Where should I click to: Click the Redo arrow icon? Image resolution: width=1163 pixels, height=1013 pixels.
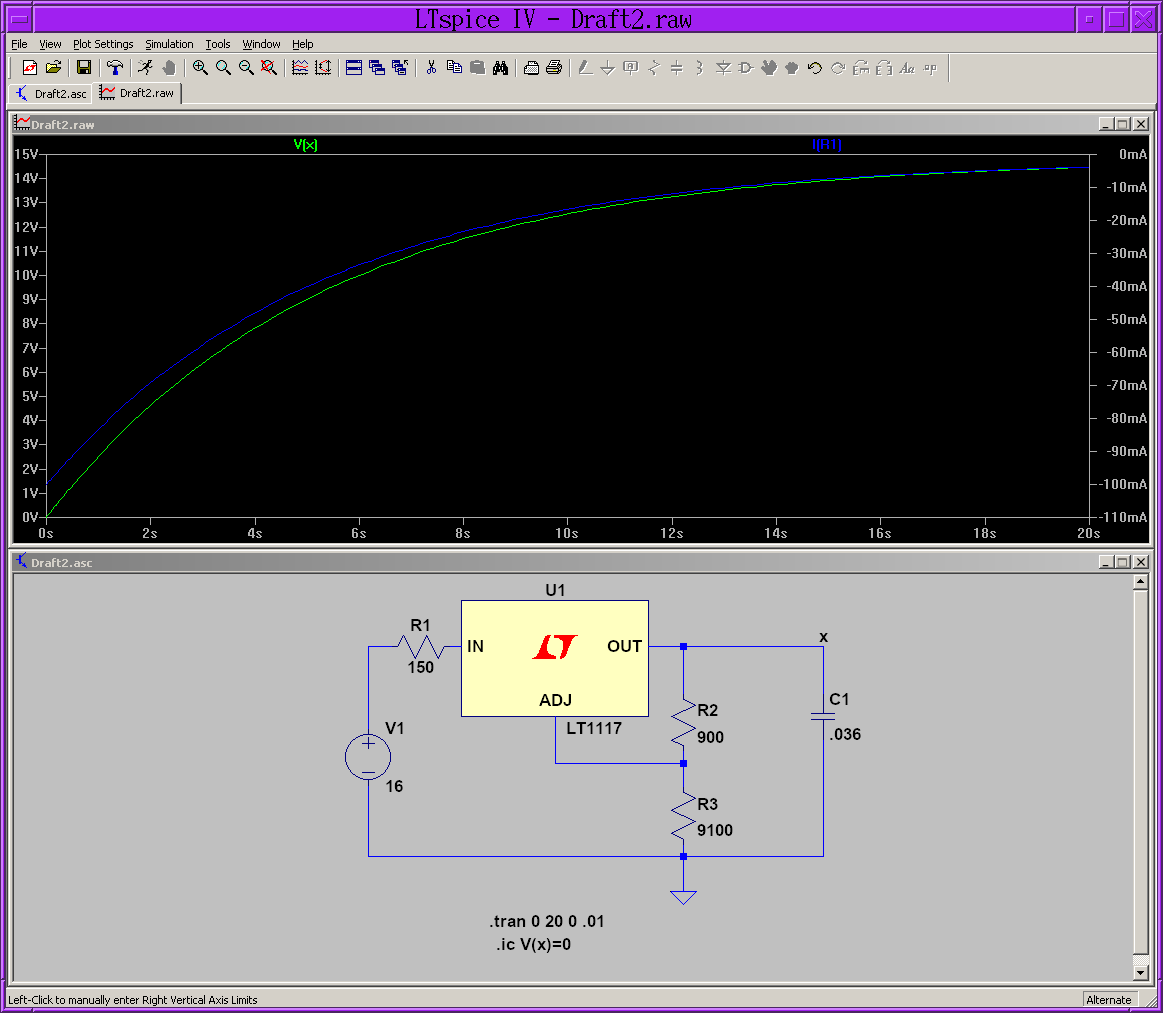(x=838, y=68)
